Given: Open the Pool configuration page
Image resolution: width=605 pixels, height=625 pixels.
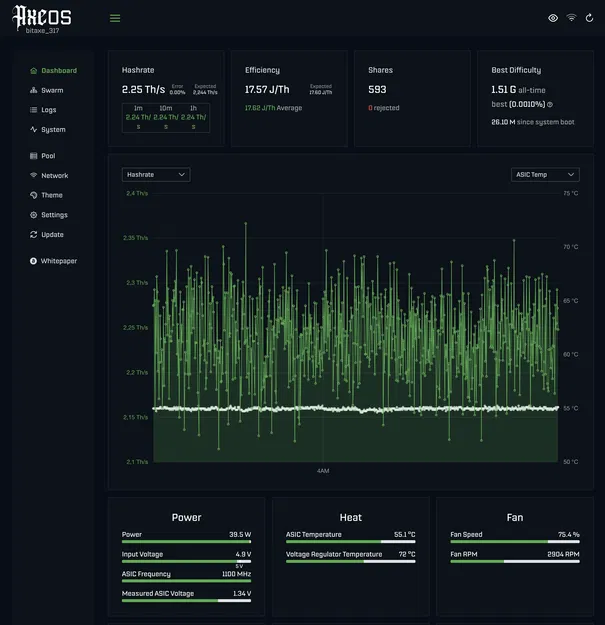Looking at the screenshot, I should pyautogui.click(x=48, y=156).
